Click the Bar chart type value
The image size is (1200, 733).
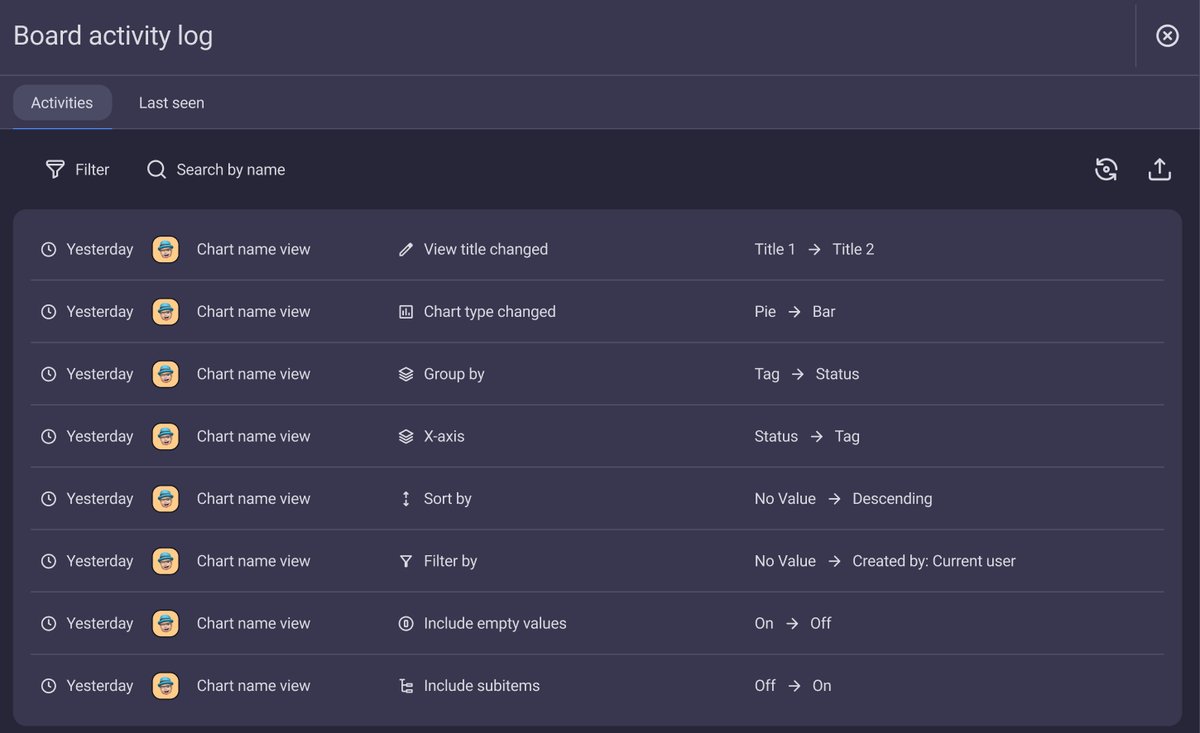(824, 312)
